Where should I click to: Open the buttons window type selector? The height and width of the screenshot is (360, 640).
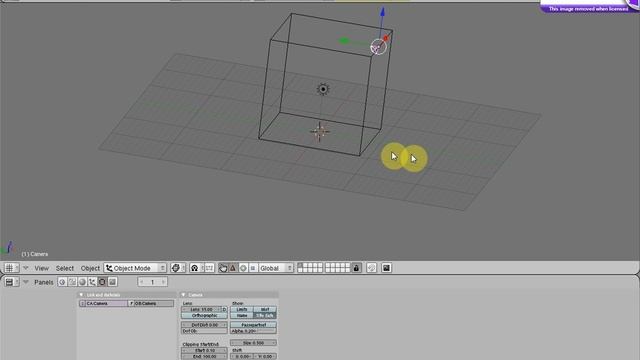(x=11, y=282)
